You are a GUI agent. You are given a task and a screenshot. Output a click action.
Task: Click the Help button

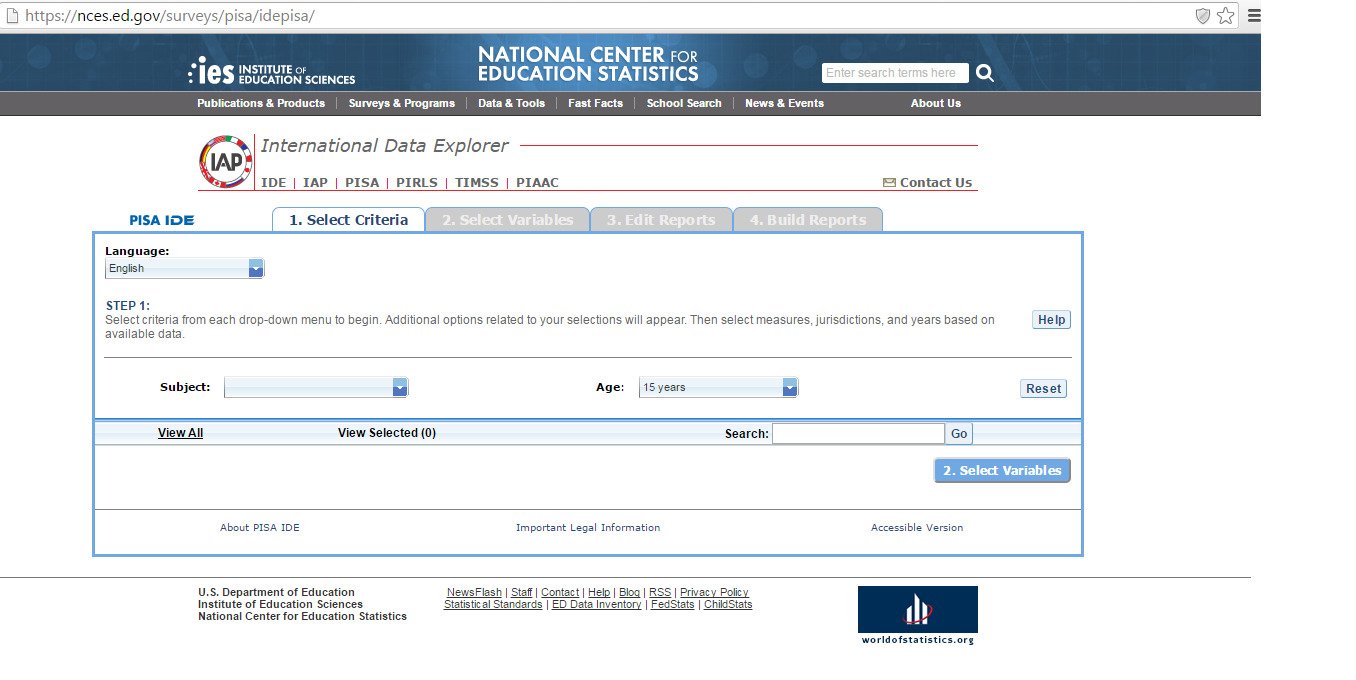tap(1051, 320)
